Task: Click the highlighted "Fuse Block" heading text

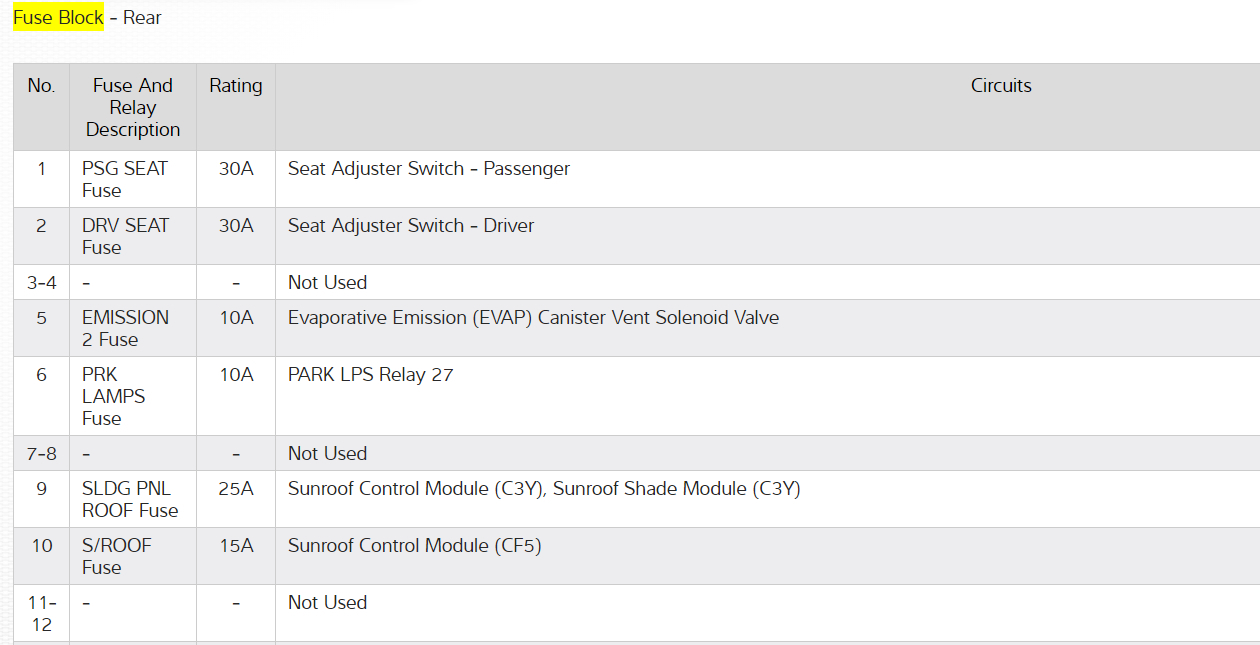Action: pos(58,18)
